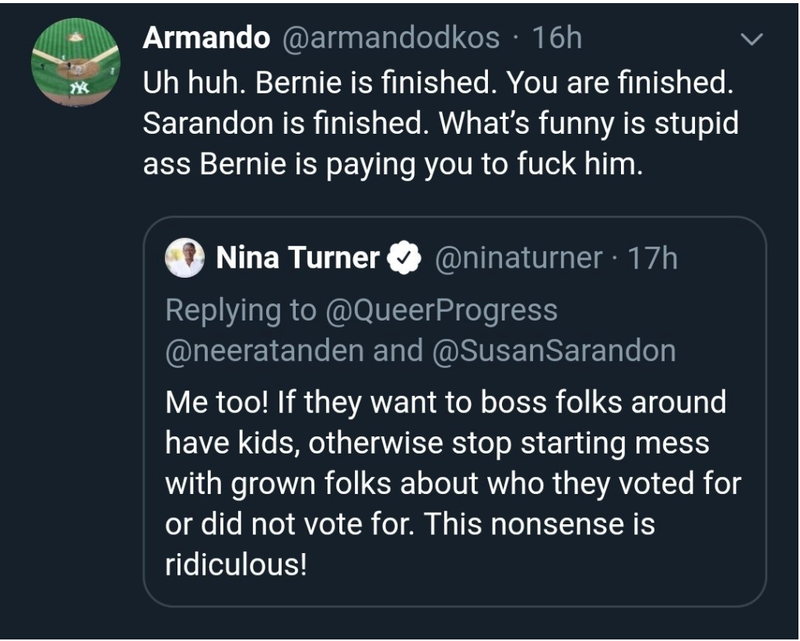Visit the @QueerProgress mention

click(441, 311)
